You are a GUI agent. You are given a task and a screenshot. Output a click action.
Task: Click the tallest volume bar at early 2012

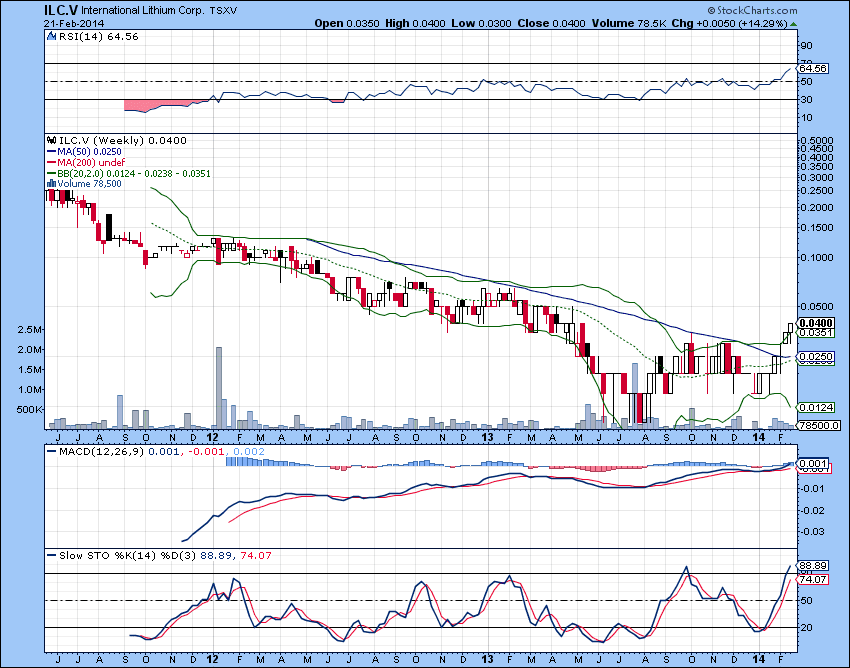(219, 388)
